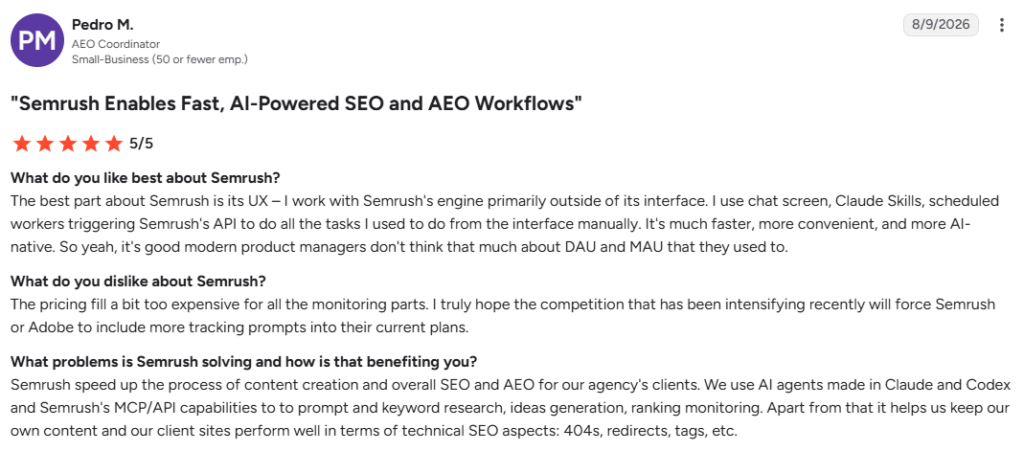
Task: Select the fourth rating star
Action: (91, 144)
